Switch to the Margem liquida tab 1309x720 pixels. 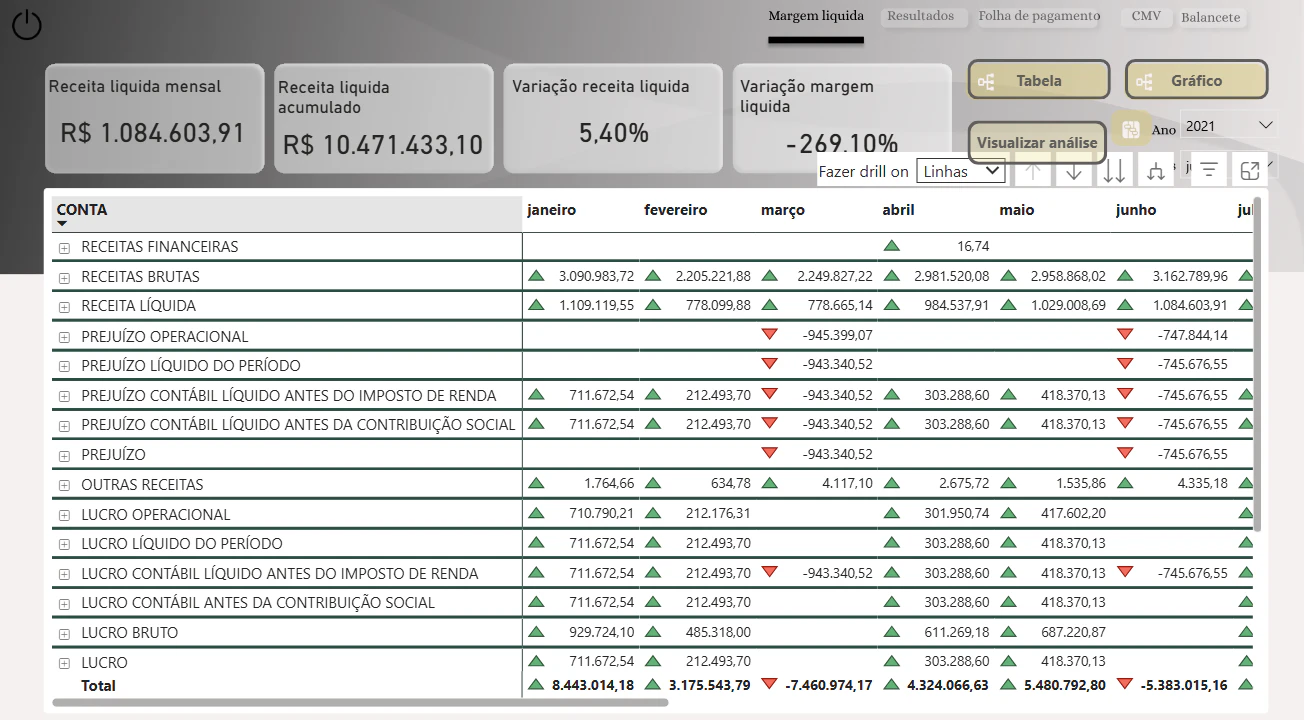coord(816,16)
